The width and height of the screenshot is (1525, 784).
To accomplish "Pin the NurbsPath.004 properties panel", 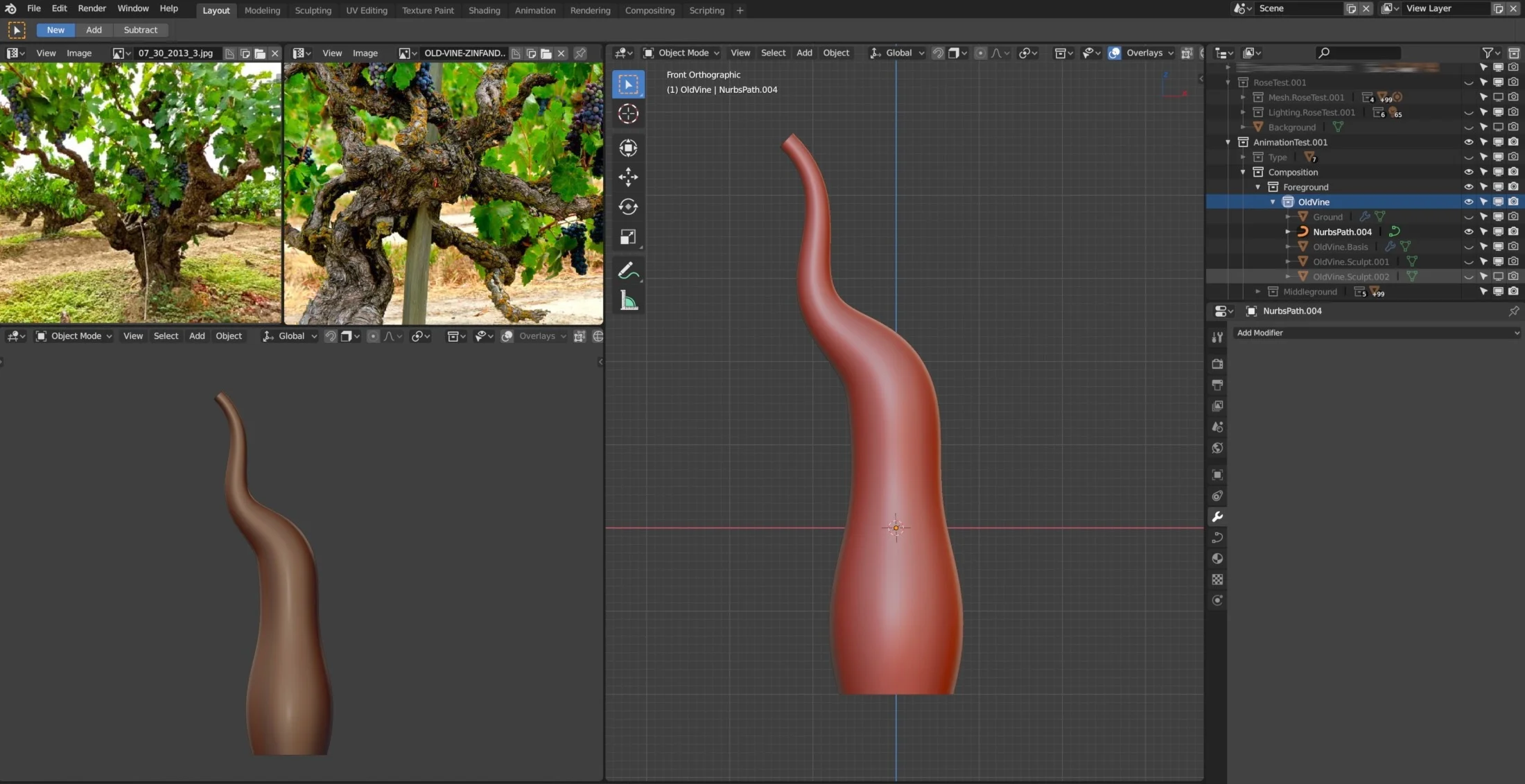I will pyautogui.click(x=1513, y=311).
